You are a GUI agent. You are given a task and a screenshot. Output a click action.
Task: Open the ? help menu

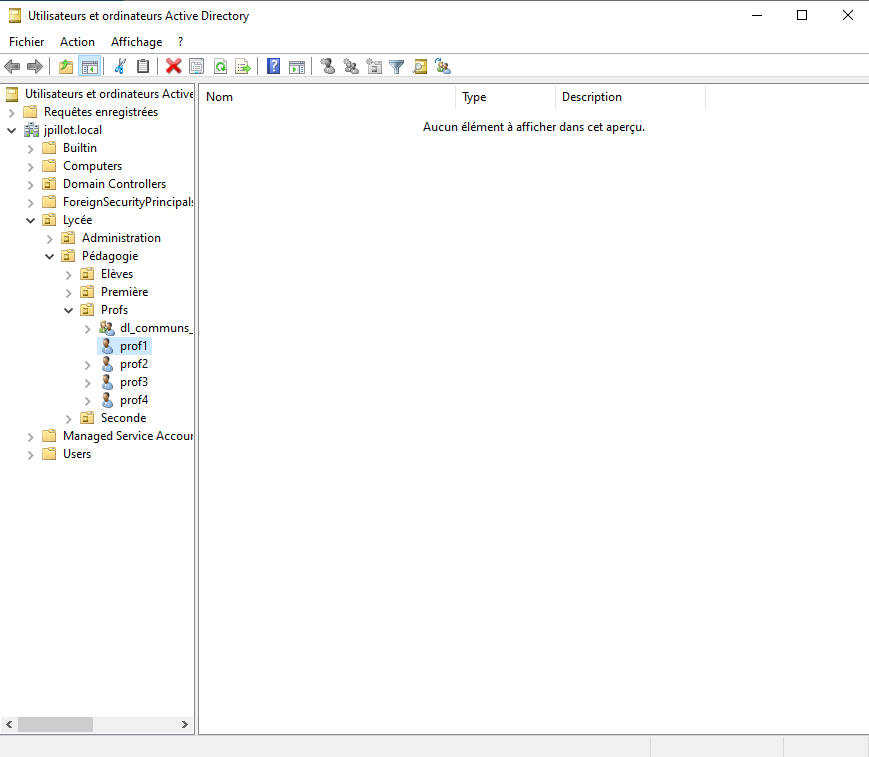pos(181,42)
